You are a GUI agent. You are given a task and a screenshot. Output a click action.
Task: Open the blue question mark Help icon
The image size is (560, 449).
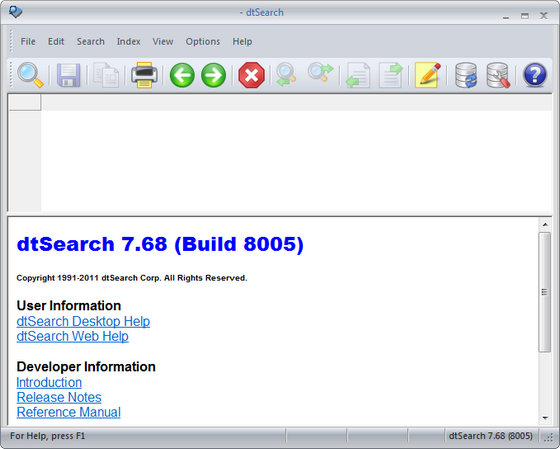535,75
